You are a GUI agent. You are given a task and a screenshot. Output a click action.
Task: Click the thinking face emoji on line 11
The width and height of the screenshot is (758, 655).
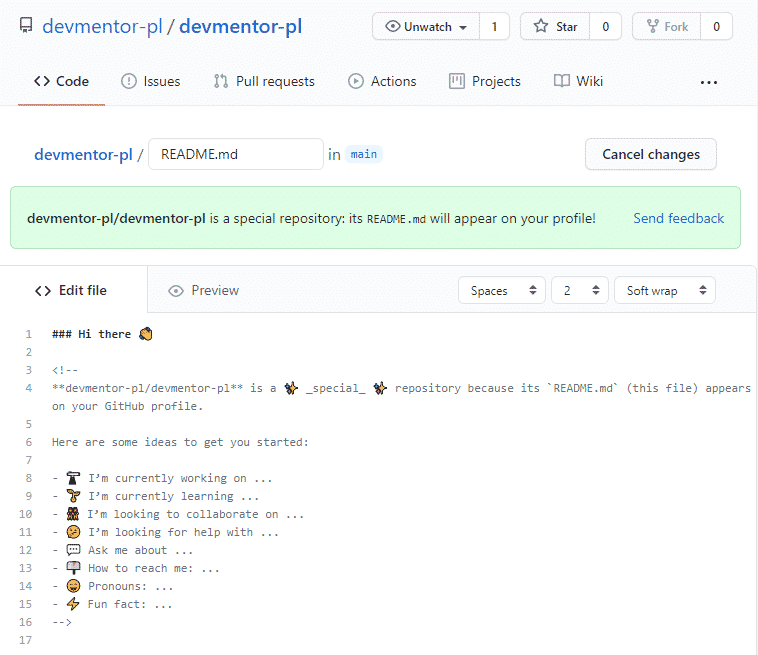click(x=73, y=532)
